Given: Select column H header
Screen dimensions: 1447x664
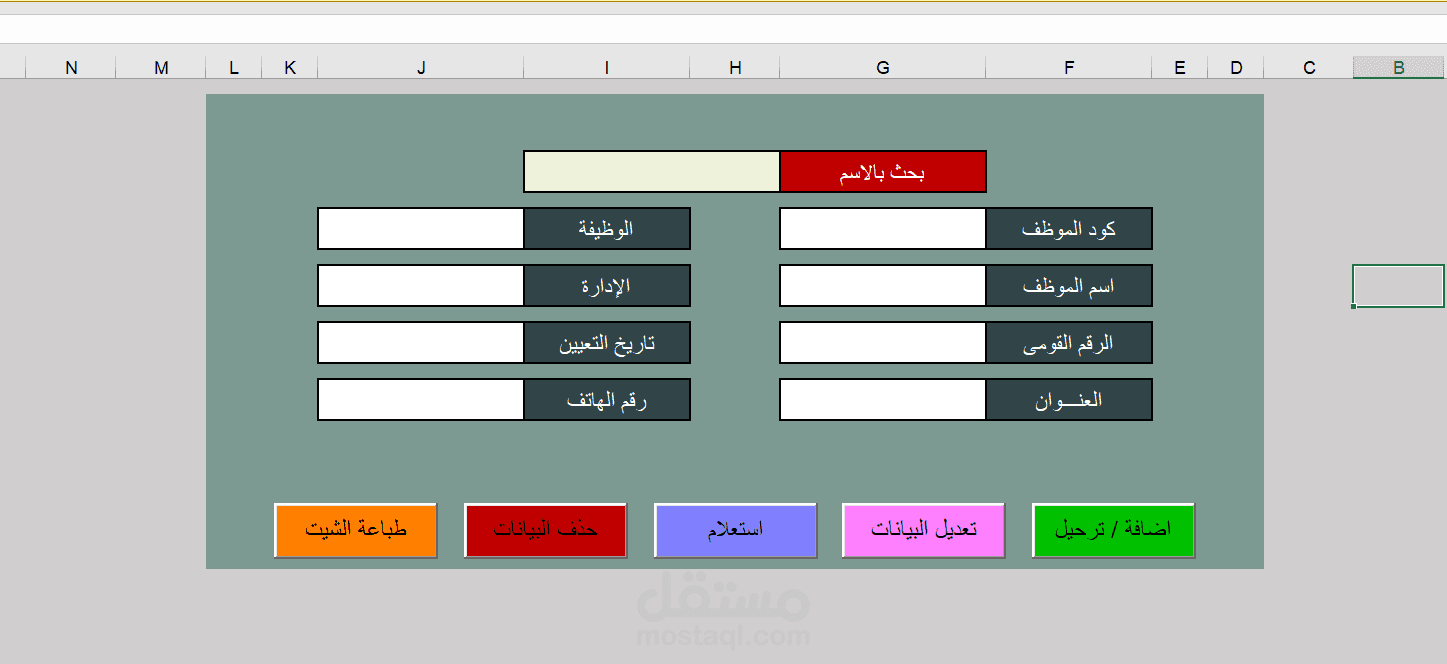Looking at the screenshot, I should click(x=735, y=67).
